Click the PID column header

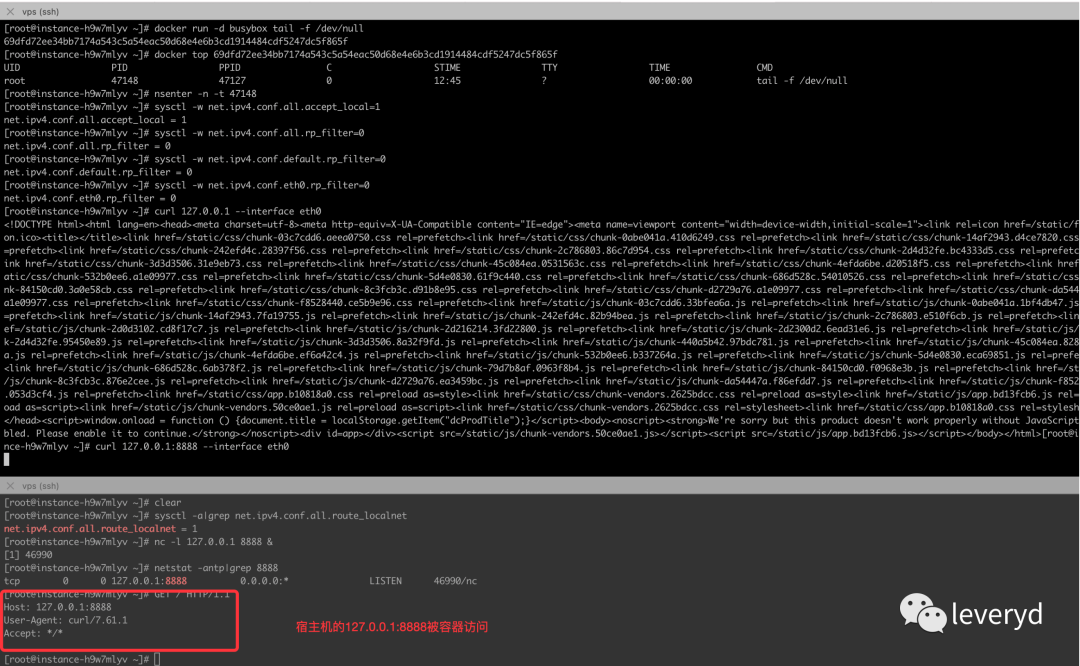tap(119, 67)
